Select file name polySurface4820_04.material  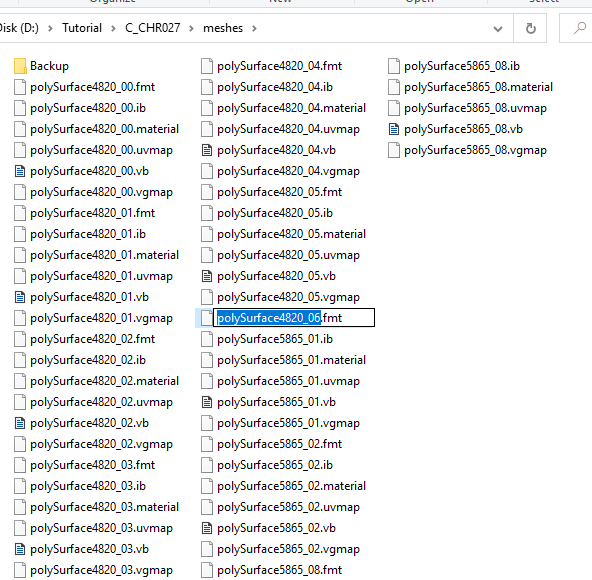click(x=291, y=108)
